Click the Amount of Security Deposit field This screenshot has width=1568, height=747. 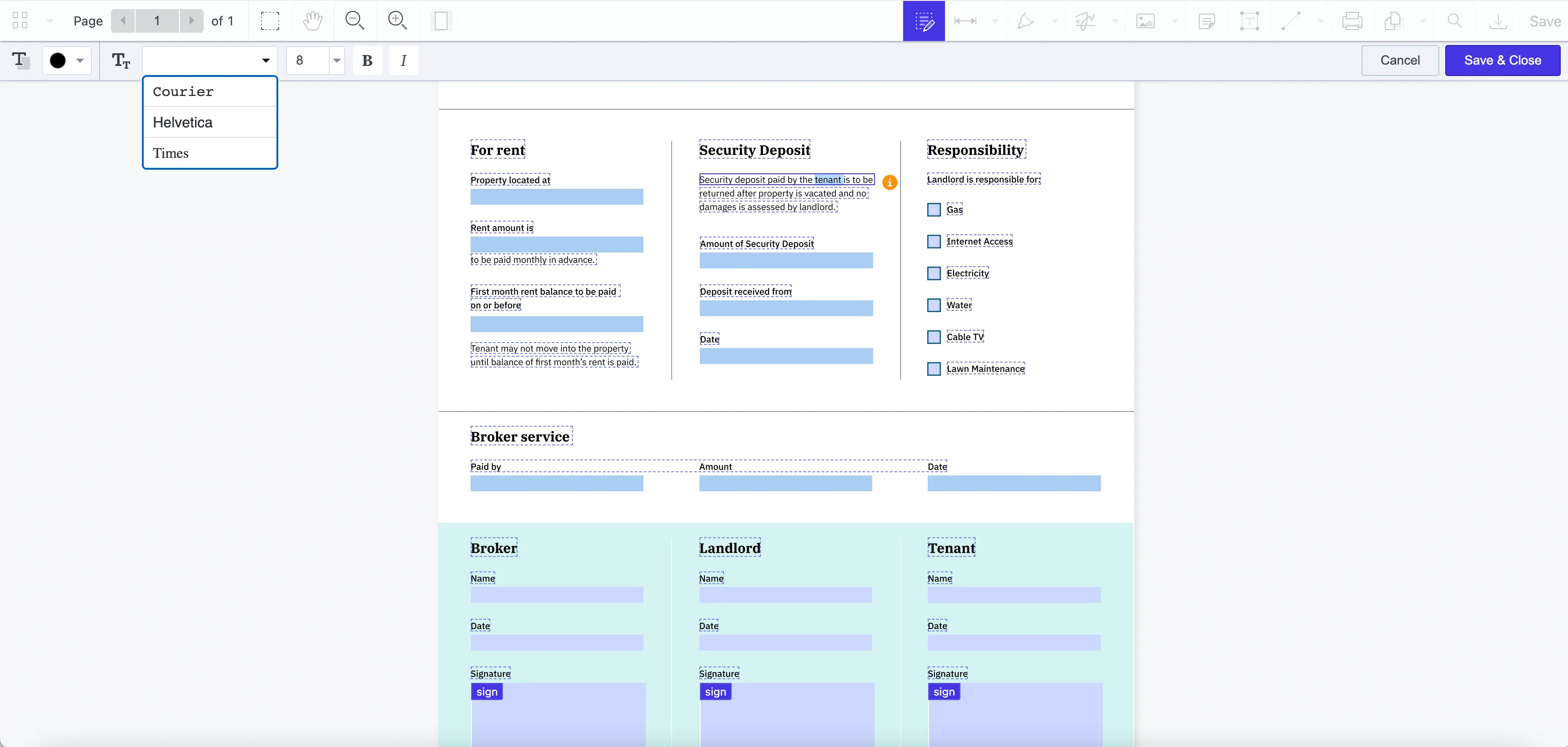coord(786,261)
